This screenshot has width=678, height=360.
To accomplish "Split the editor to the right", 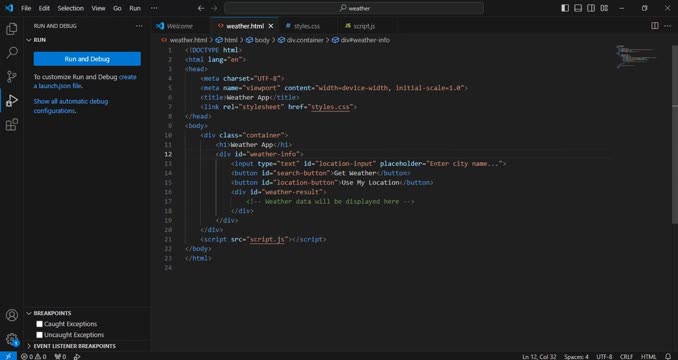I will (x=655, y=26).
